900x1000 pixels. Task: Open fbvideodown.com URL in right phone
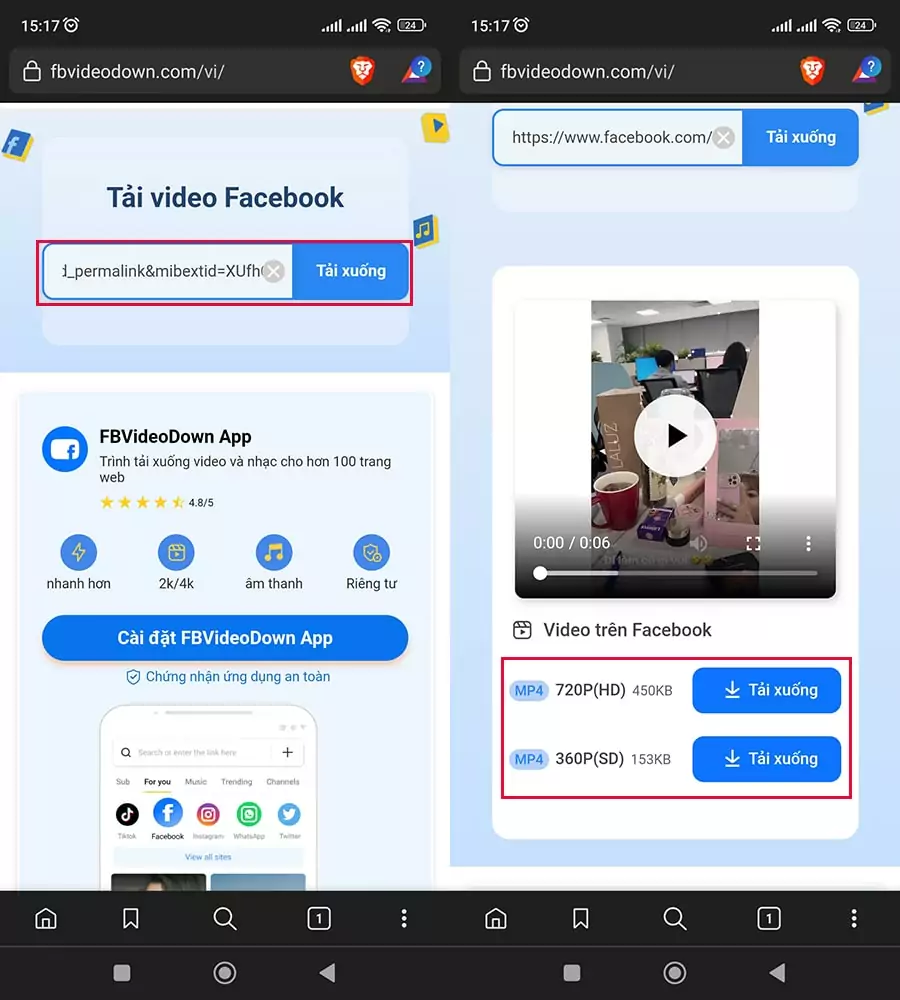(x=587, y=71)
